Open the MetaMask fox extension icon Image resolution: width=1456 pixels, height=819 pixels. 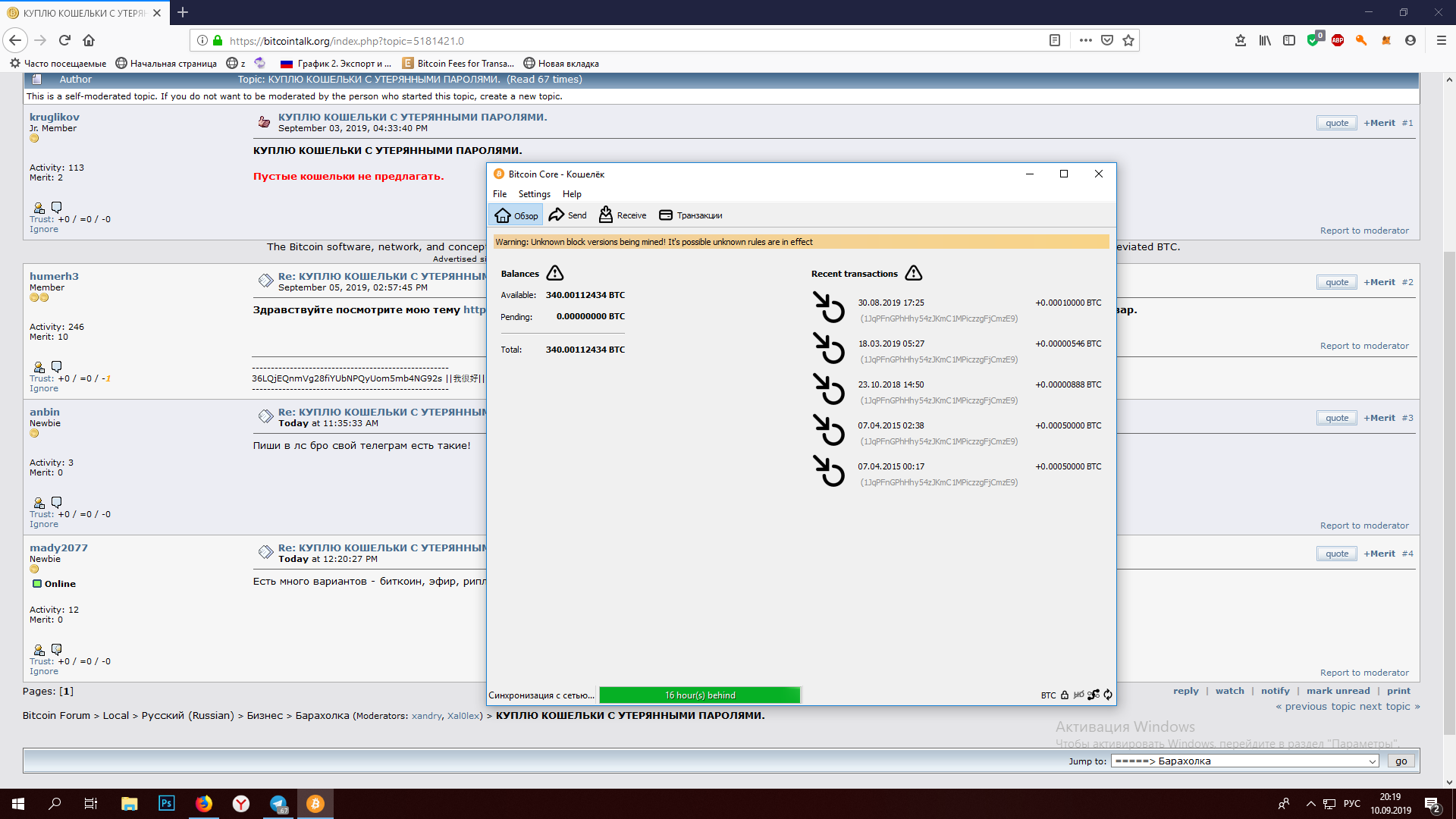1386,40
